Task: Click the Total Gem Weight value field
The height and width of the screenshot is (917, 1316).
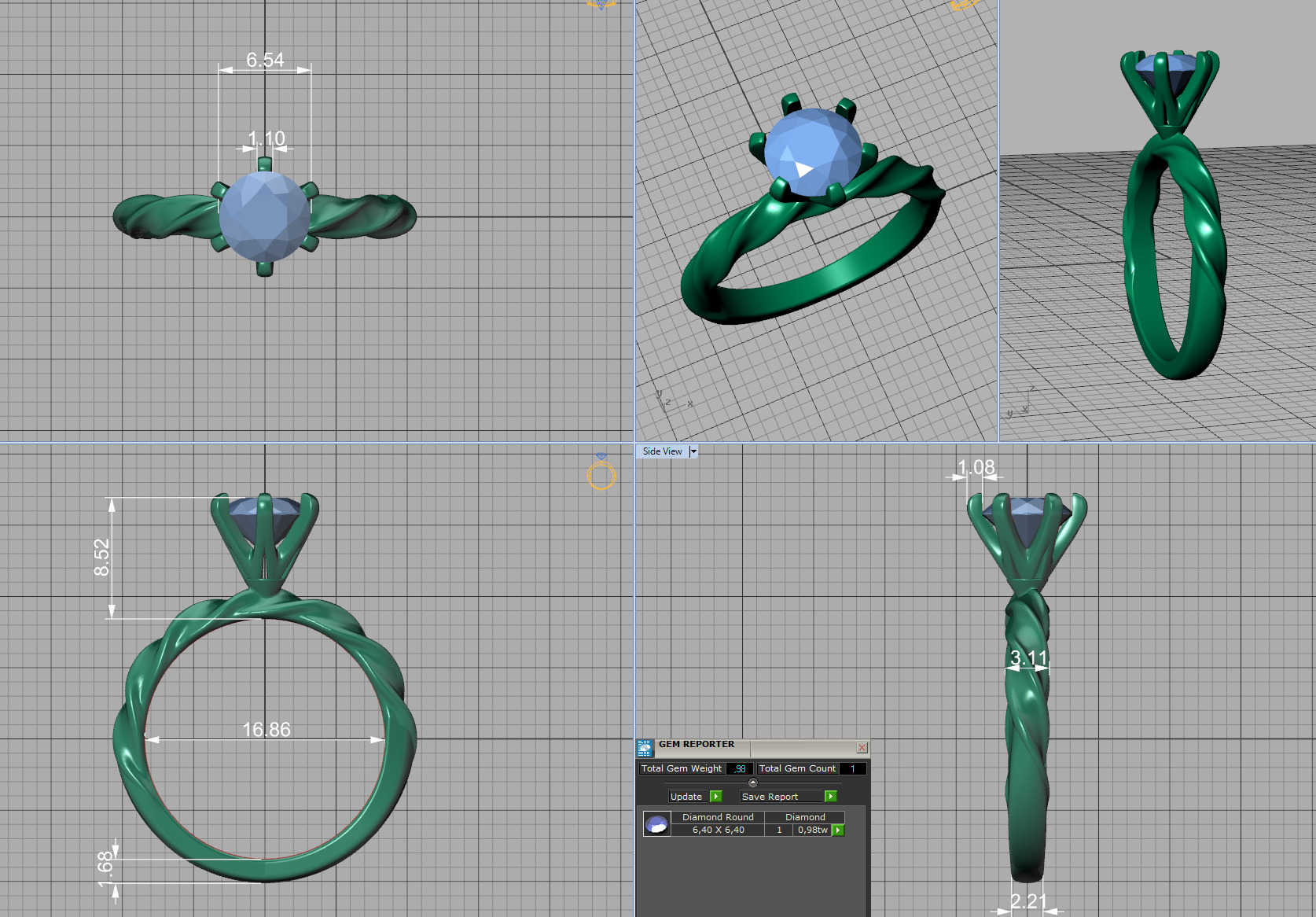Action: pos(739,768)
